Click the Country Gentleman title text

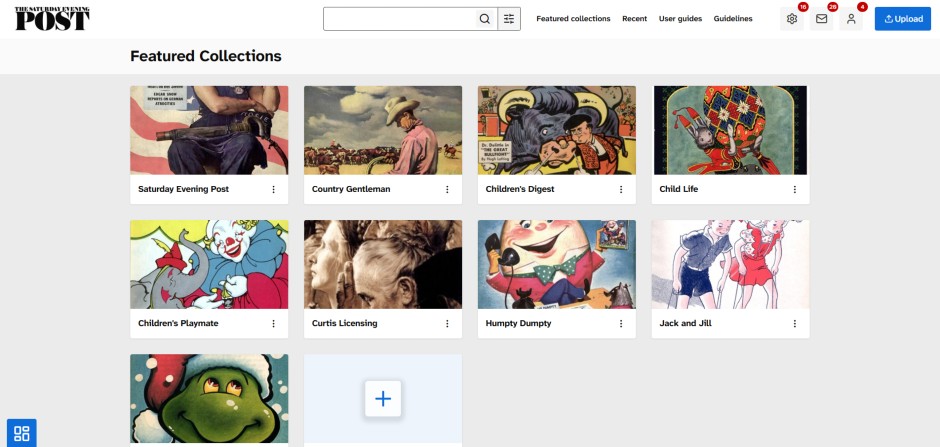click(x=351, y=189)
